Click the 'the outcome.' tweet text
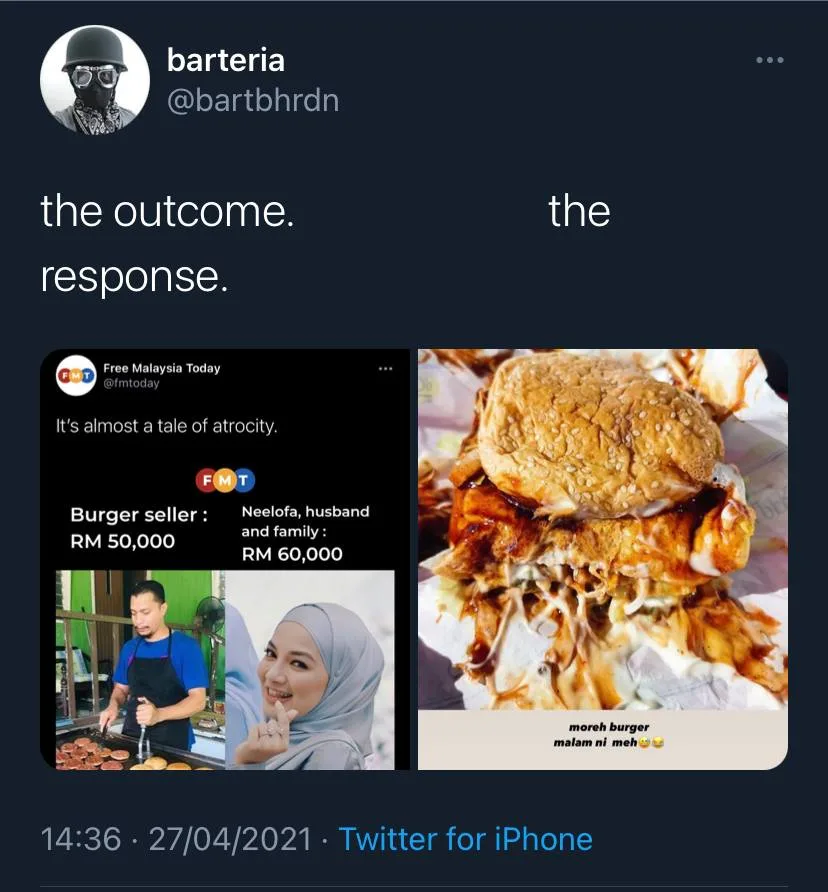 tap(167, 211)
